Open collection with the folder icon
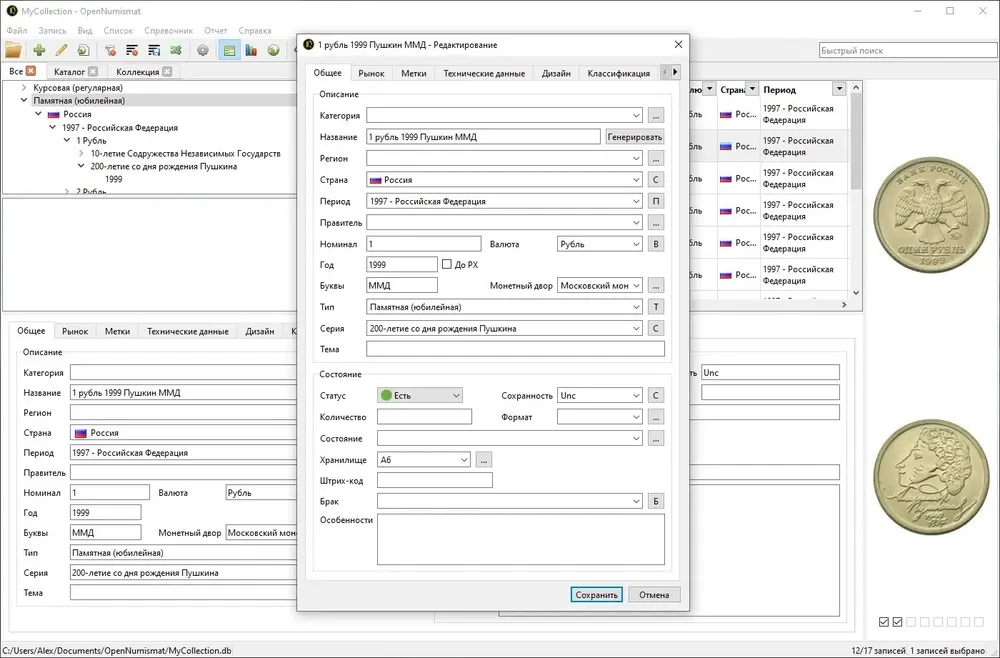Image resolution: width=1000 pixels, height=658 pixels. tap(13, 50)
